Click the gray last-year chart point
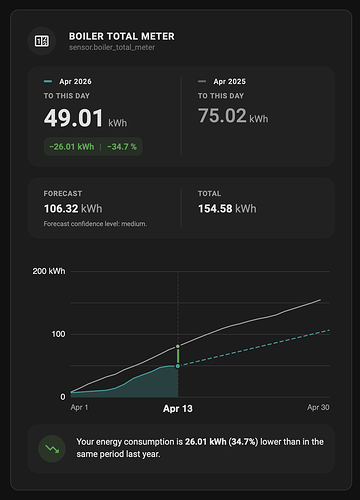This screenshot has width=360, height=500. coord(178,347)
